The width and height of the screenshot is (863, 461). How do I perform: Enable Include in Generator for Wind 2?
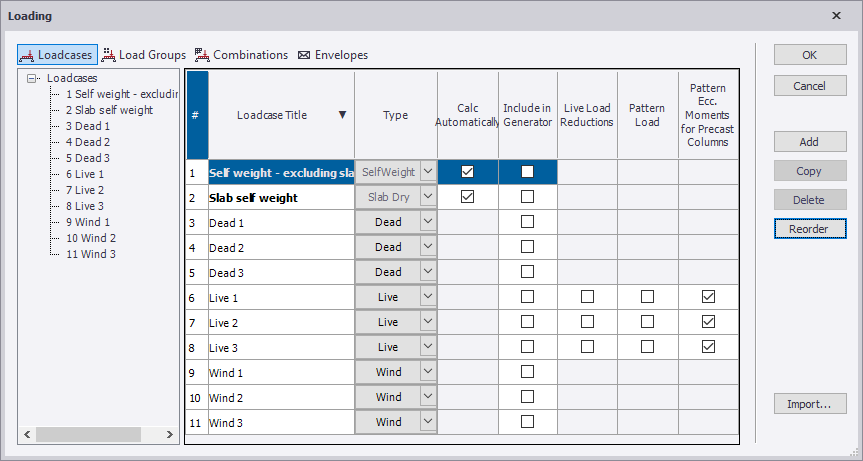coord(527,397)
